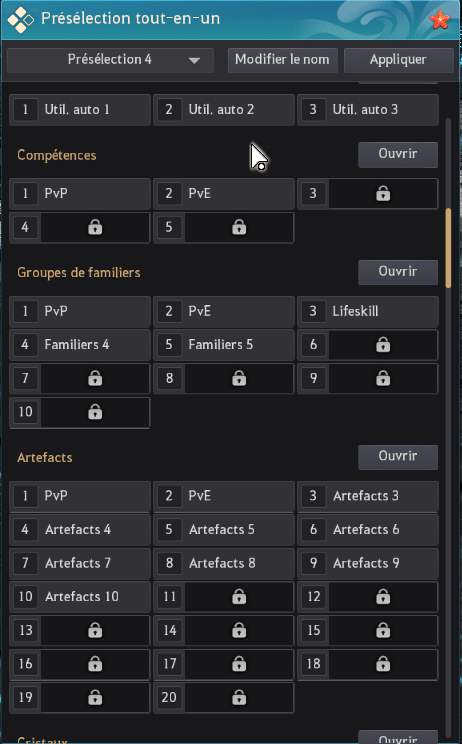Image resolution: width=462 pixels, height=744 pixels.
Task: Click the lock icon on familiers slot 10
Action: pos(95,412)
